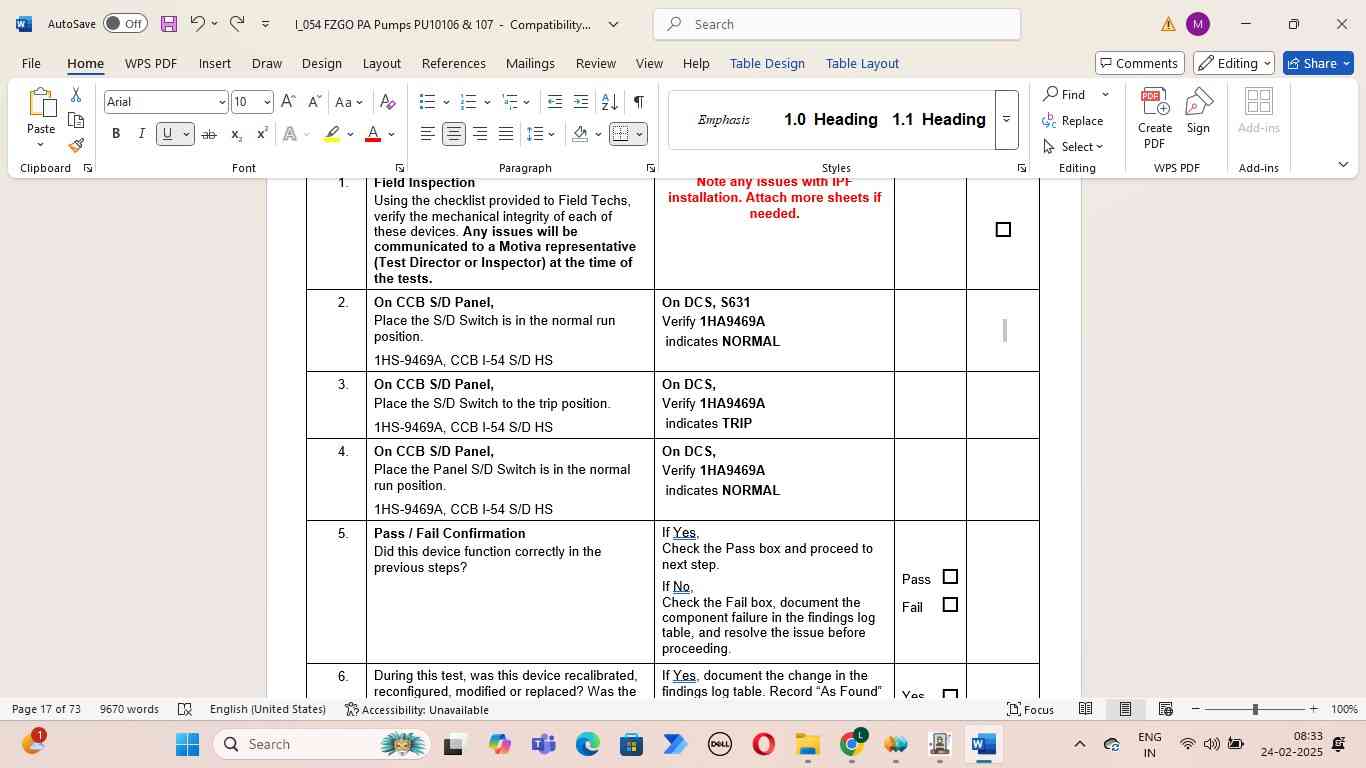Justify paragraph text
Image resolution: width=1366 pixels, height=768 pixels.
(506, 134)
